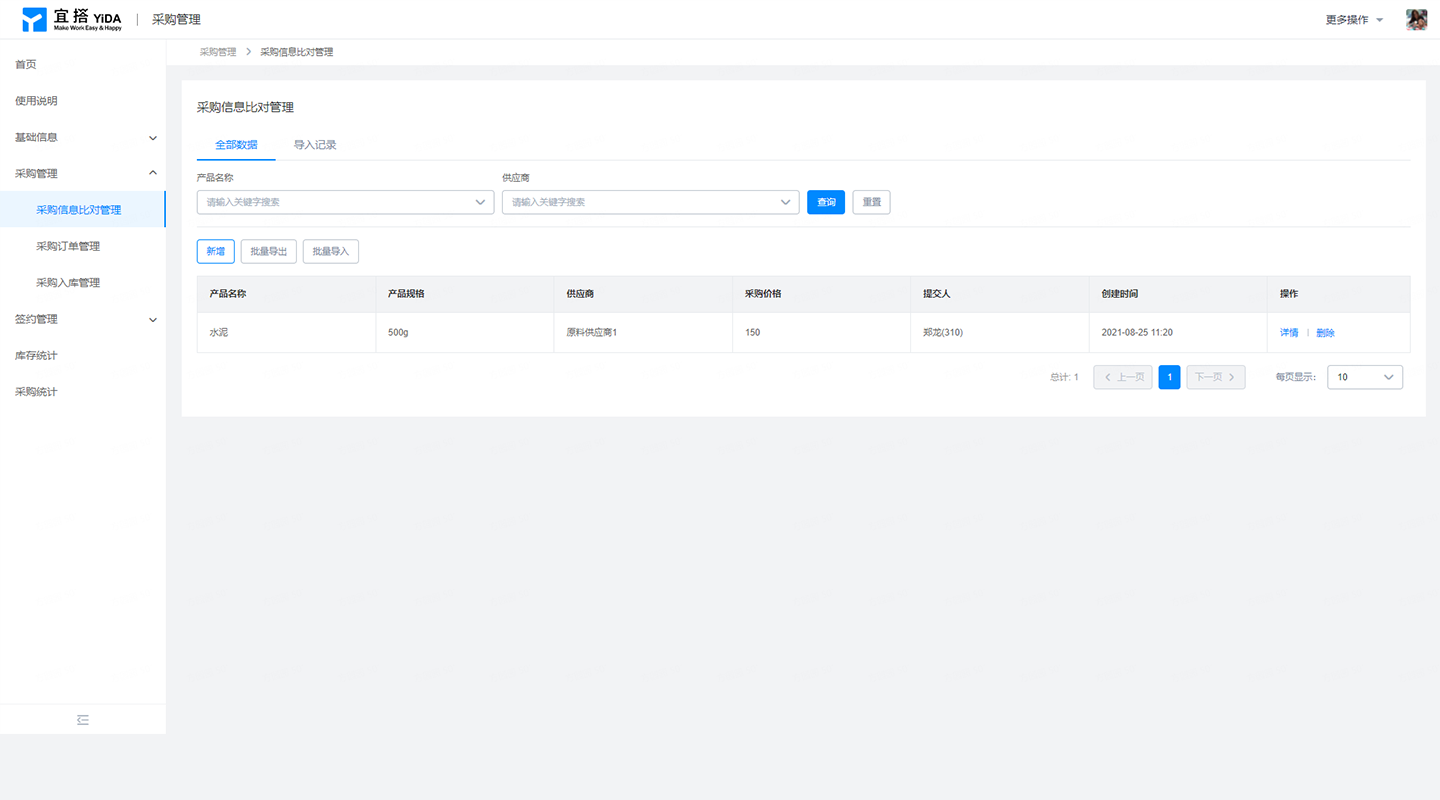Click the 水泥 product name cell
Screen dimensions: 1440x800
(x=286, y=333)
